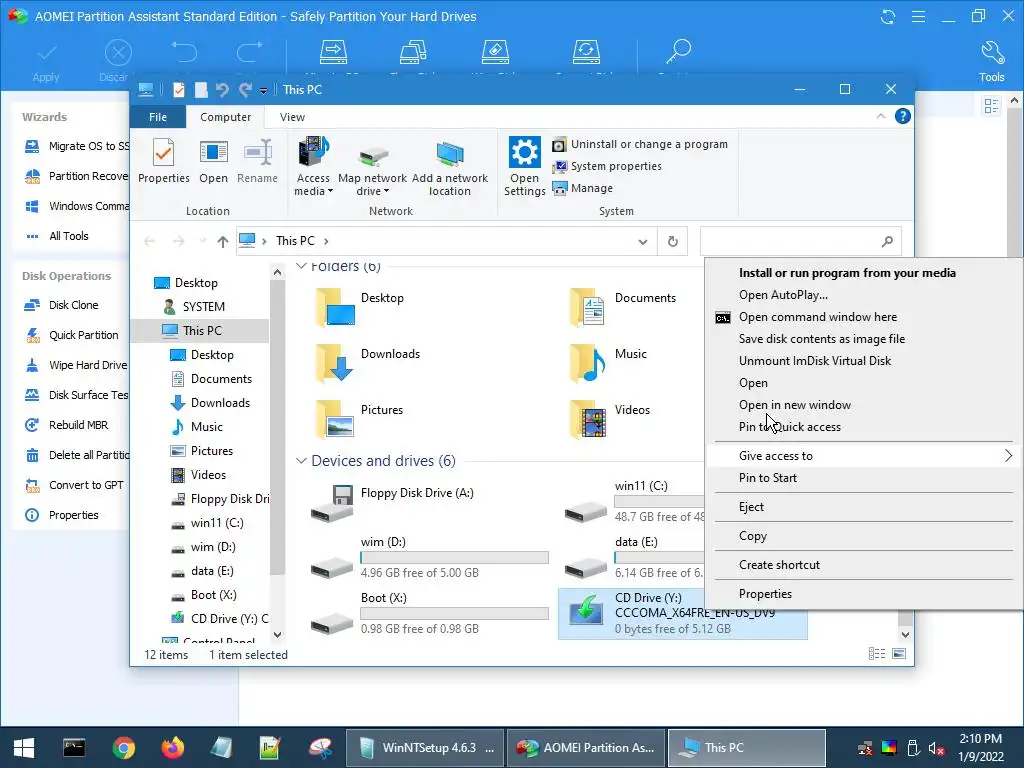Viewport: 1024px width, 768px height.
Task: Click the Open icon in Location group
Action: click(x=214, y=161)
